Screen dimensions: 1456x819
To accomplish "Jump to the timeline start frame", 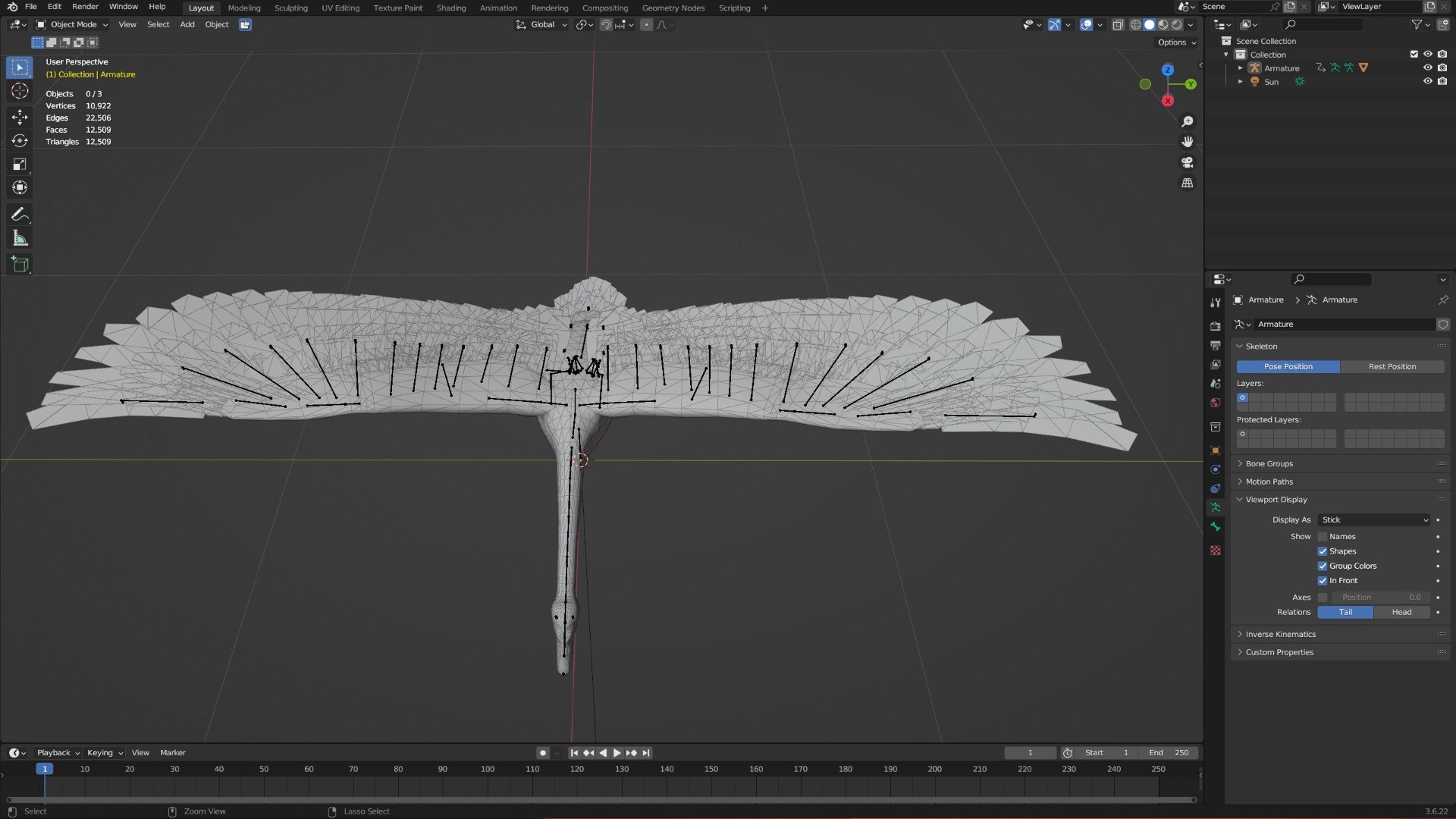I will click(x=574, y=753).
